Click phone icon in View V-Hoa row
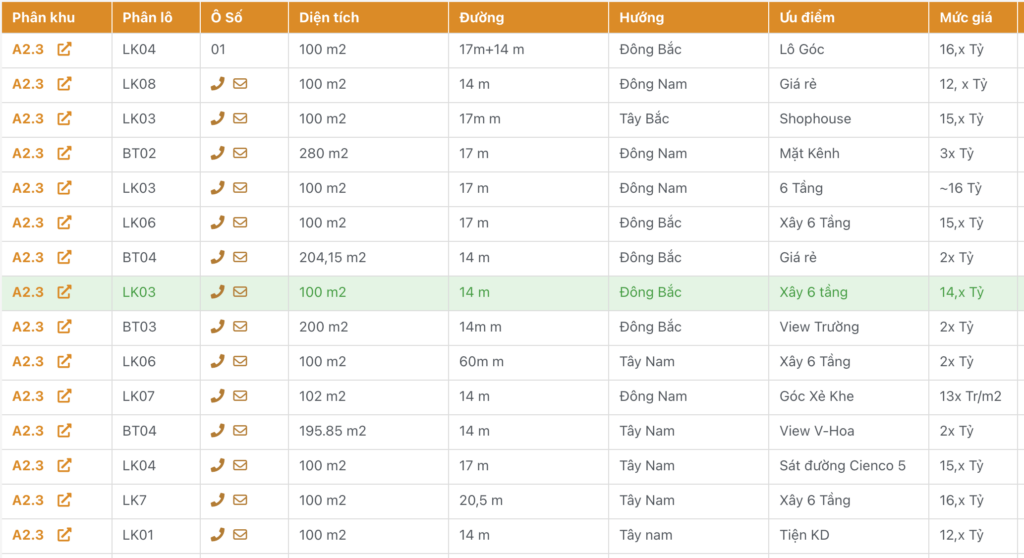Image resolution: width=1024 pixels, height=558 pixels. point(218,431)
